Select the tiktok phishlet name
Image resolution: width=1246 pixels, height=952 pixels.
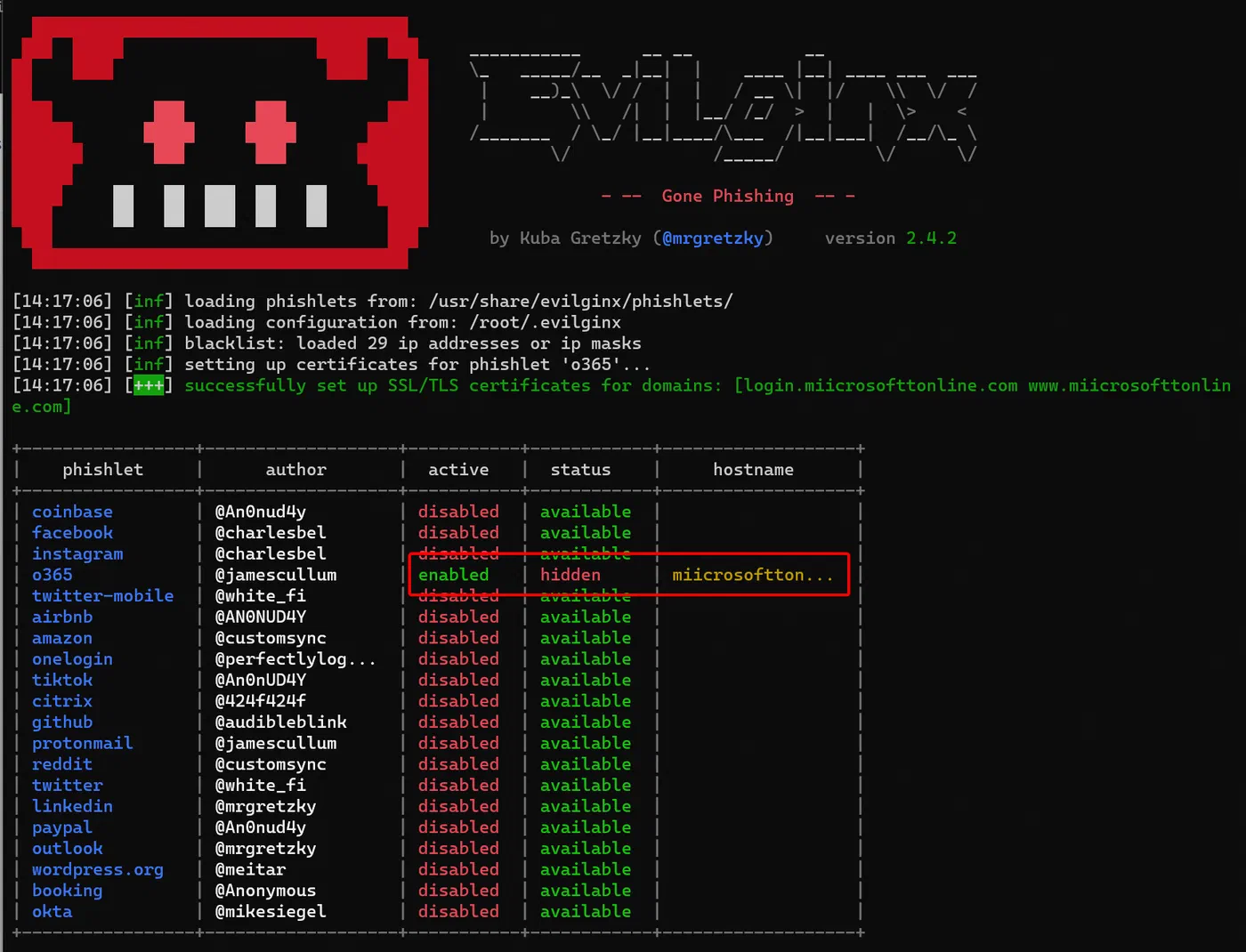[62, 681]
